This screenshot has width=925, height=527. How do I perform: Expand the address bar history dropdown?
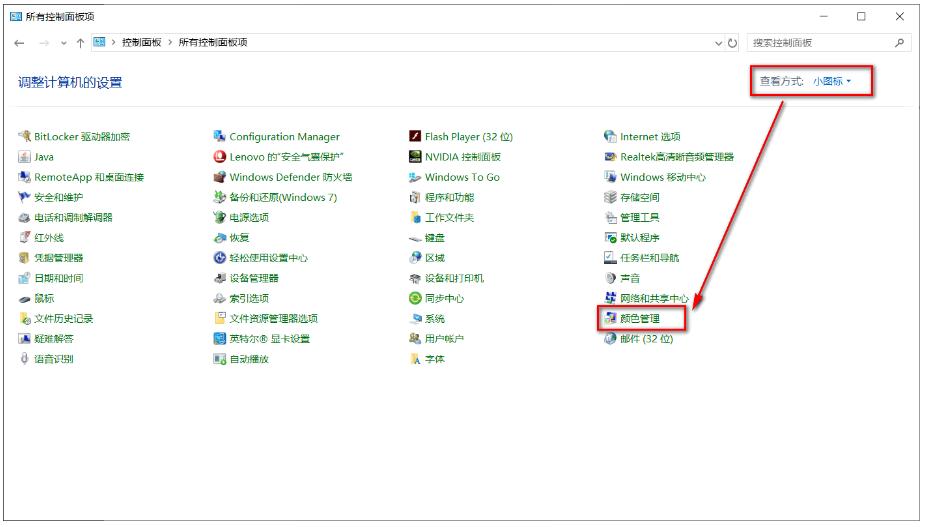[718, 43]
